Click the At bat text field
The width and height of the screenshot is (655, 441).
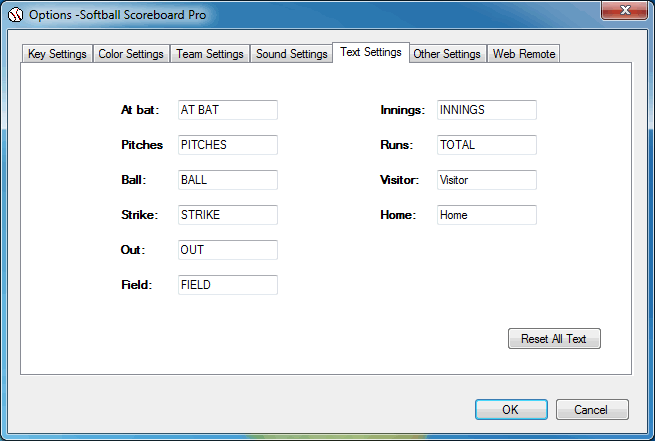[x=227, y=110]
